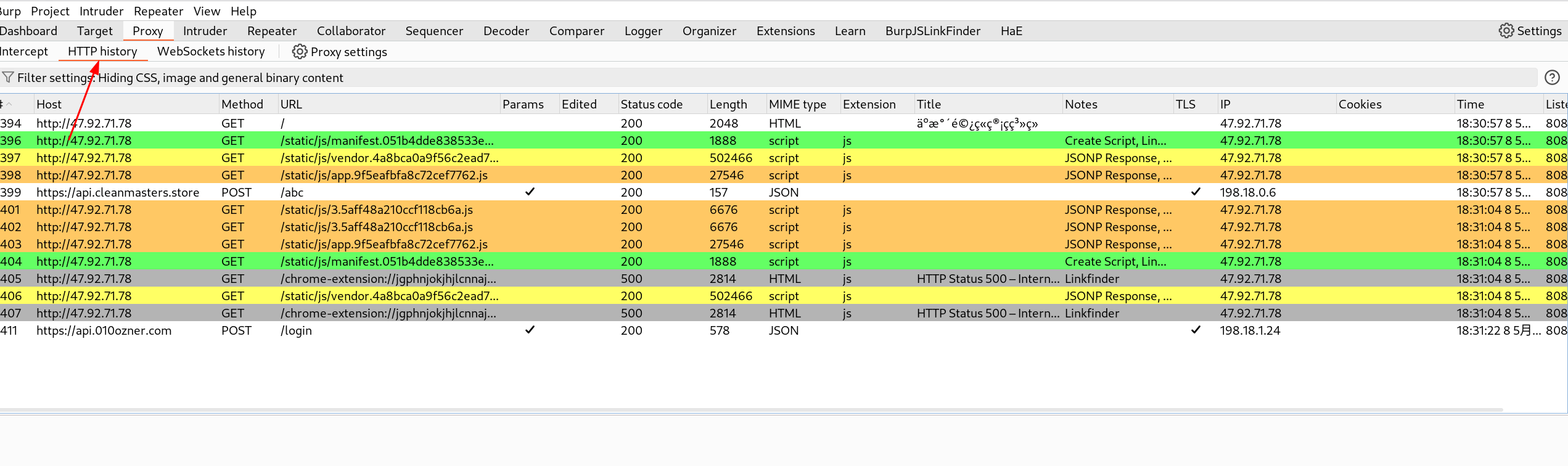Select request 397 vendor.js row
Image resolution: width=1568 pixels, height=466 pixels.
[x=783, y=158]
